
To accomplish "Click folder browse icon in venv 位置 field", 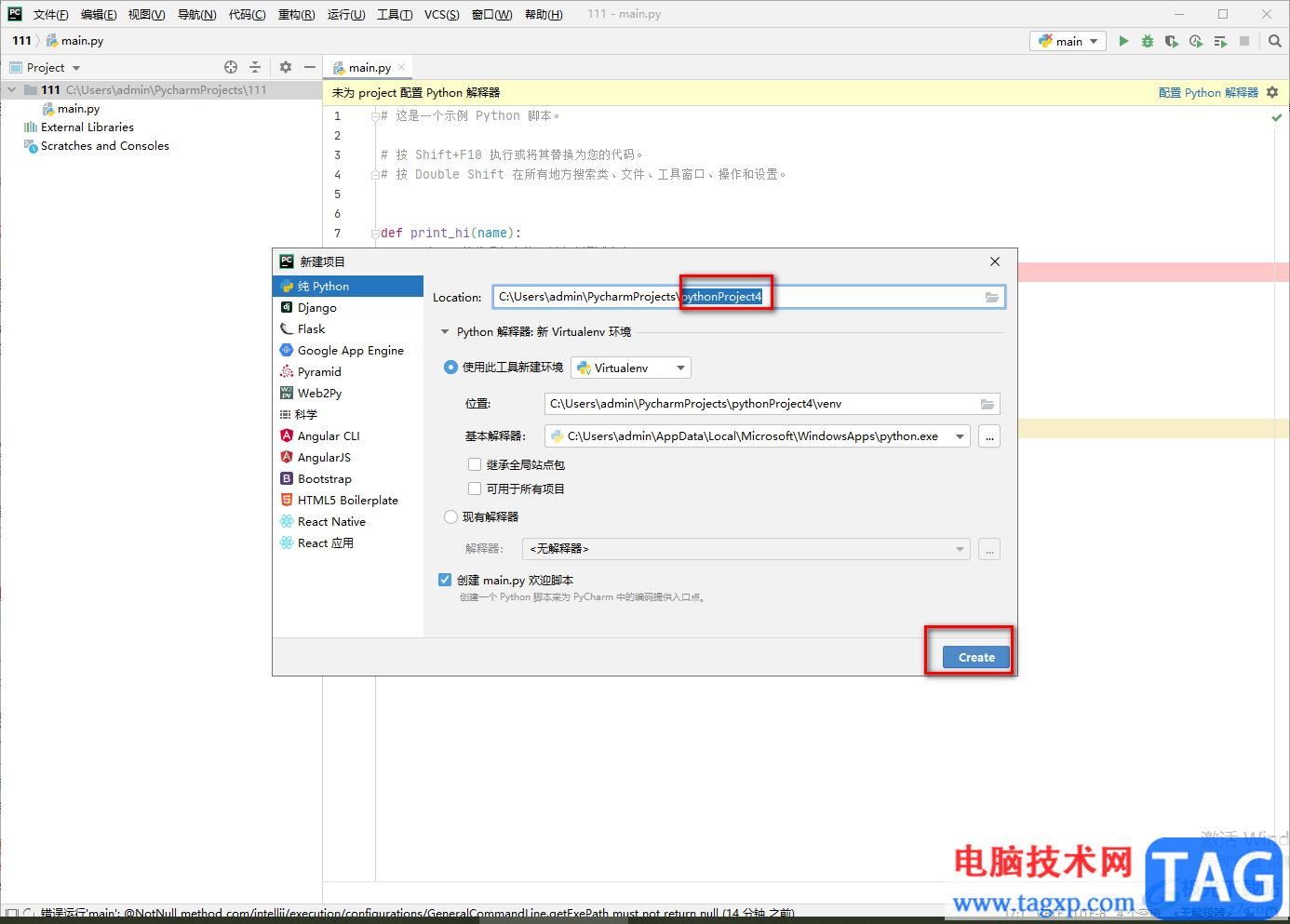I will click(988, 404).
